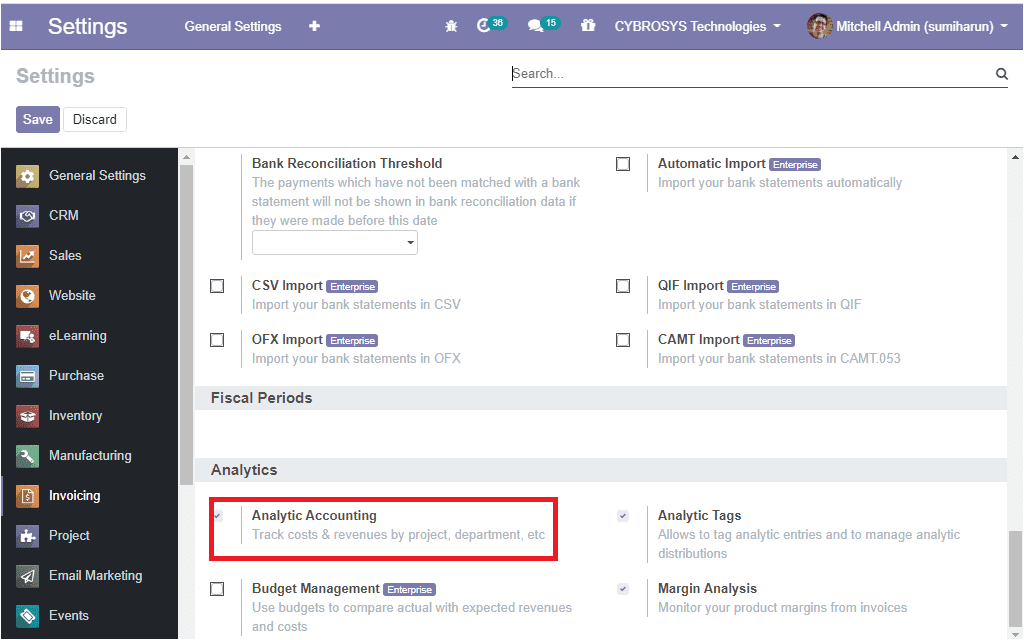Click the sidebar vertical scrollbar thumb
The image size is (1024, 640).
point(186,325)
